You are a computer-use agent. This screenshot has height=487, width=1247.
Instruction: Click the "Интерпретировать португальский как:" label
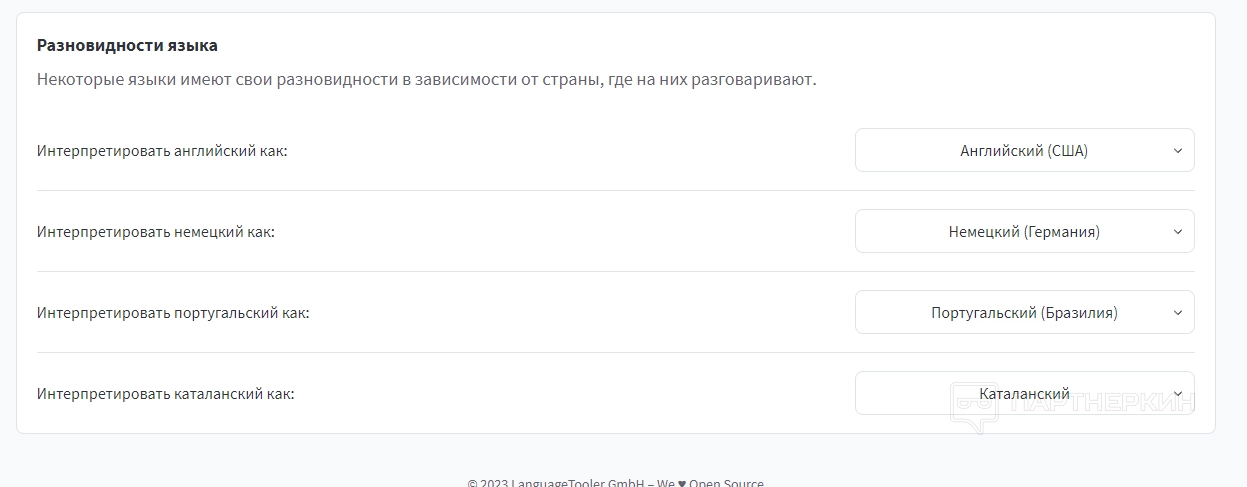pyautogui.click(x=173, y=313)
